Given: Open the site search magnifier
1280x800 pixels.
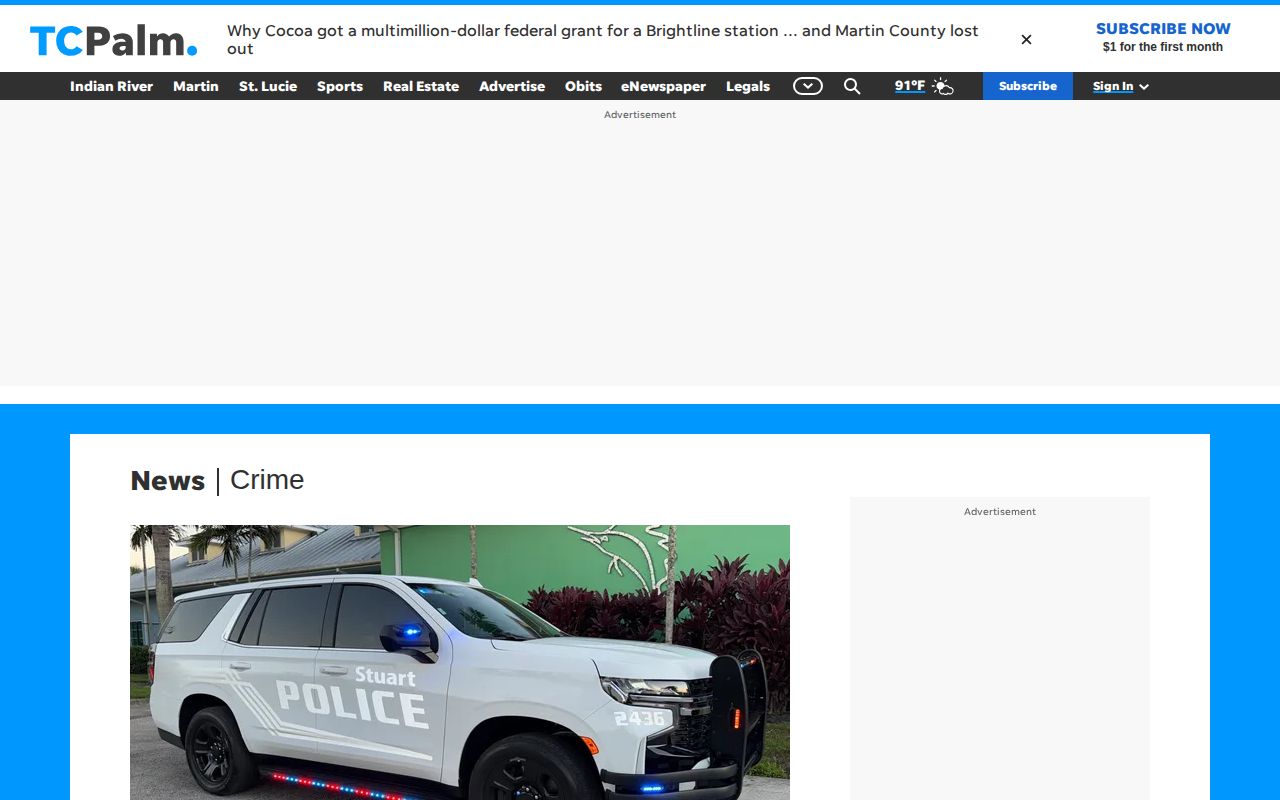Looking at the screenshot, I should click(852, 86).
